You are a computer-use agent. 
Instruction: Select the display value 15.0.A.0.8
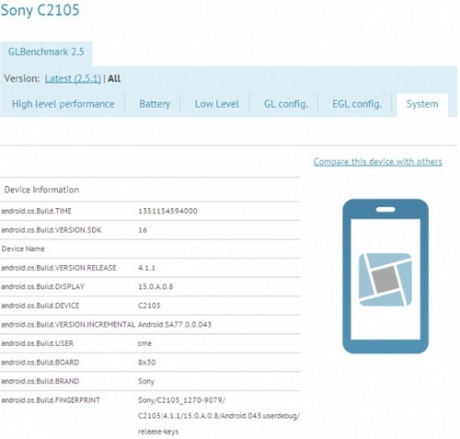pyautogui.click(x=156, y=287)
